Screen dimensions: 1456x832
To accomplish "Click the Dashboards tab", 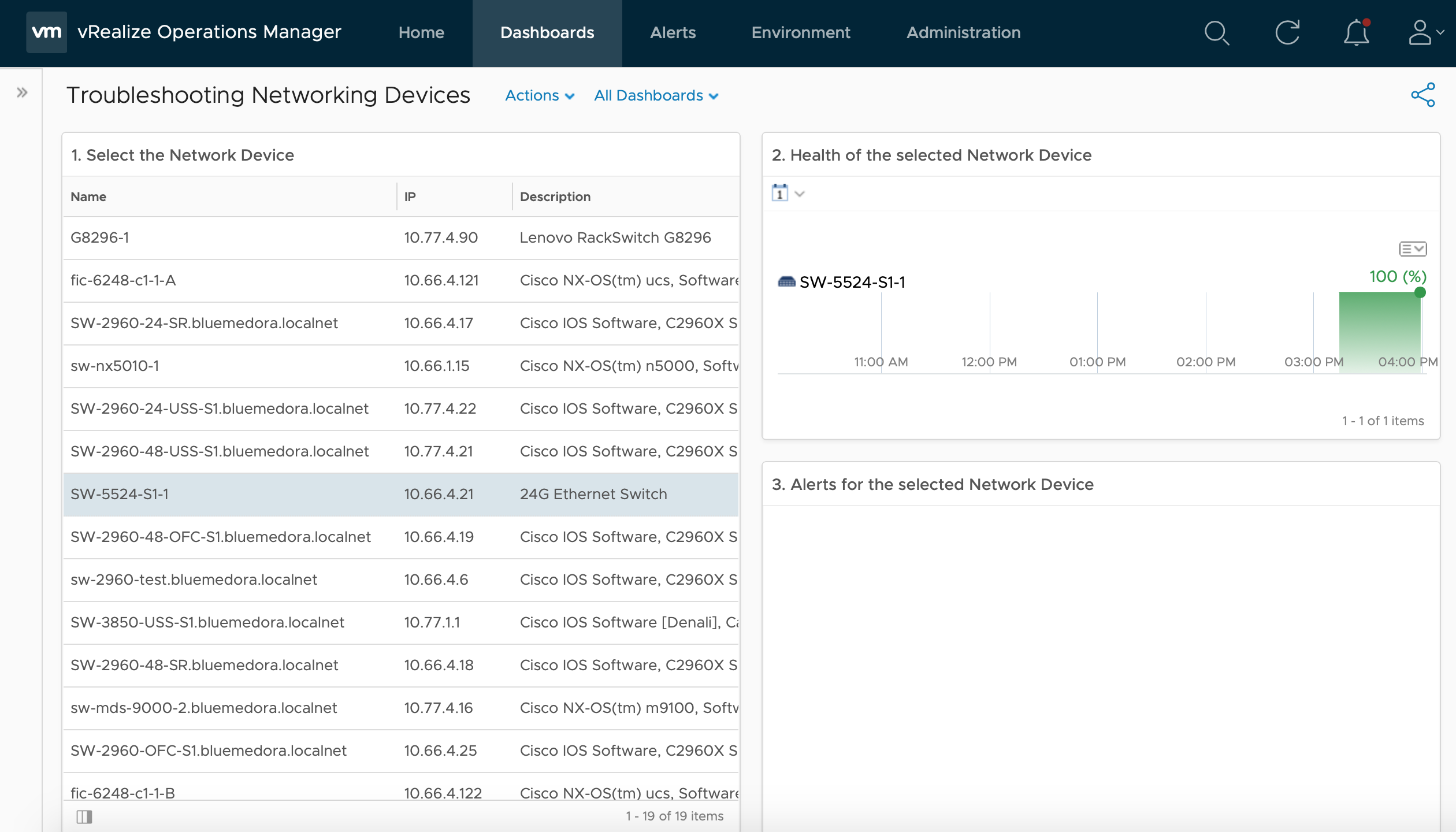I will [547, 32].
